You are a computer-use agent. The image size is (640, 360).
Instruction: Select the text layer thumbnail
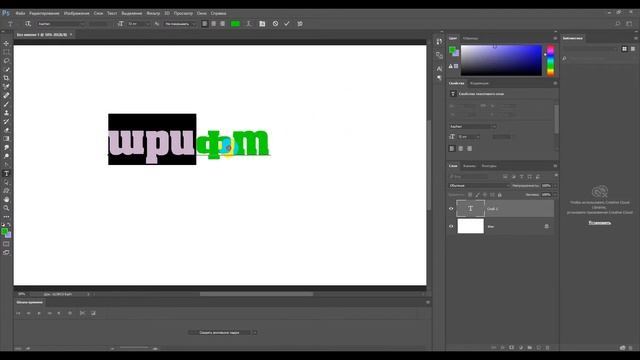pos(470,209)
